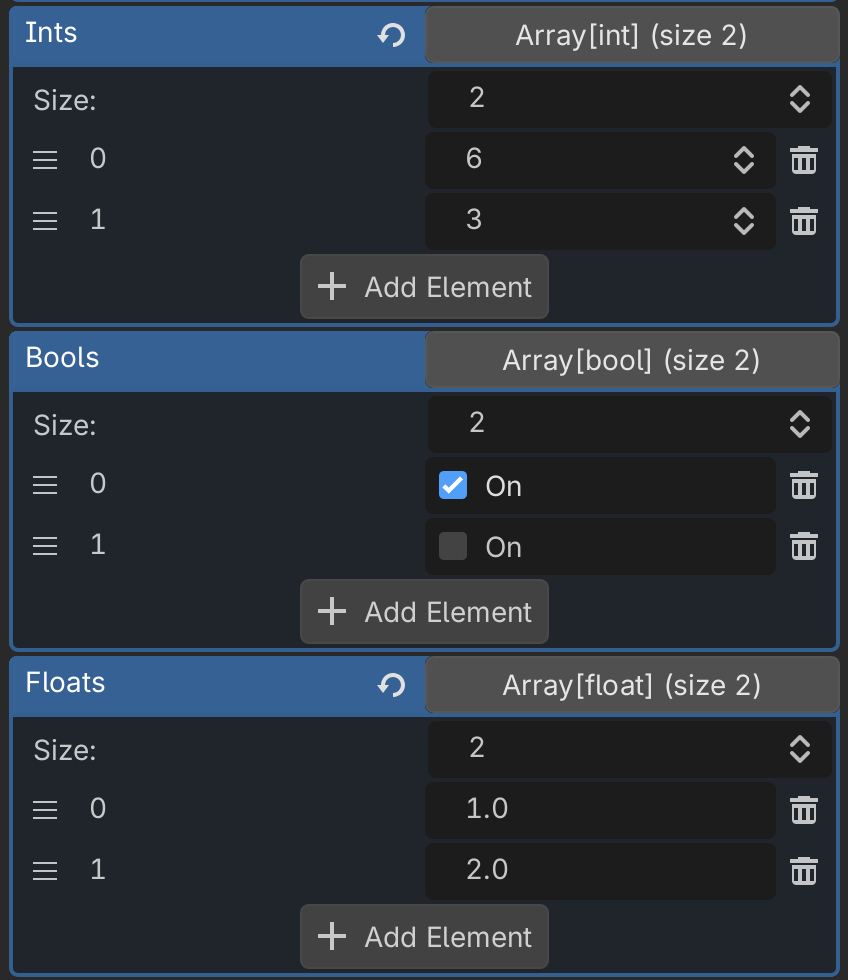Delete element 1 of the Floats array
The image size is (848, 980).
[804, 871]
